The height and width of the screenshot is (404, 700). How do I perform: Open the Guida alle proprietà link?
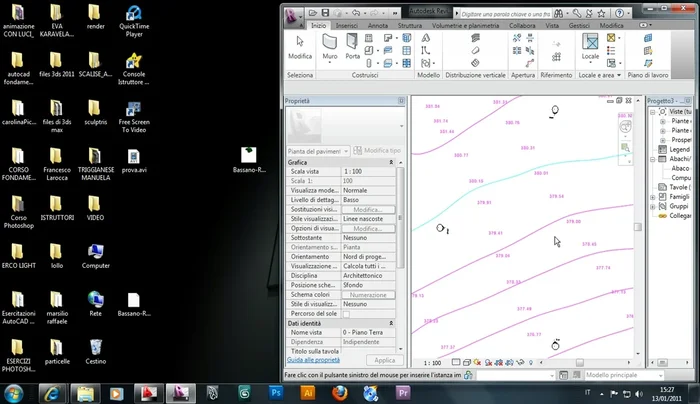point(315,359)
